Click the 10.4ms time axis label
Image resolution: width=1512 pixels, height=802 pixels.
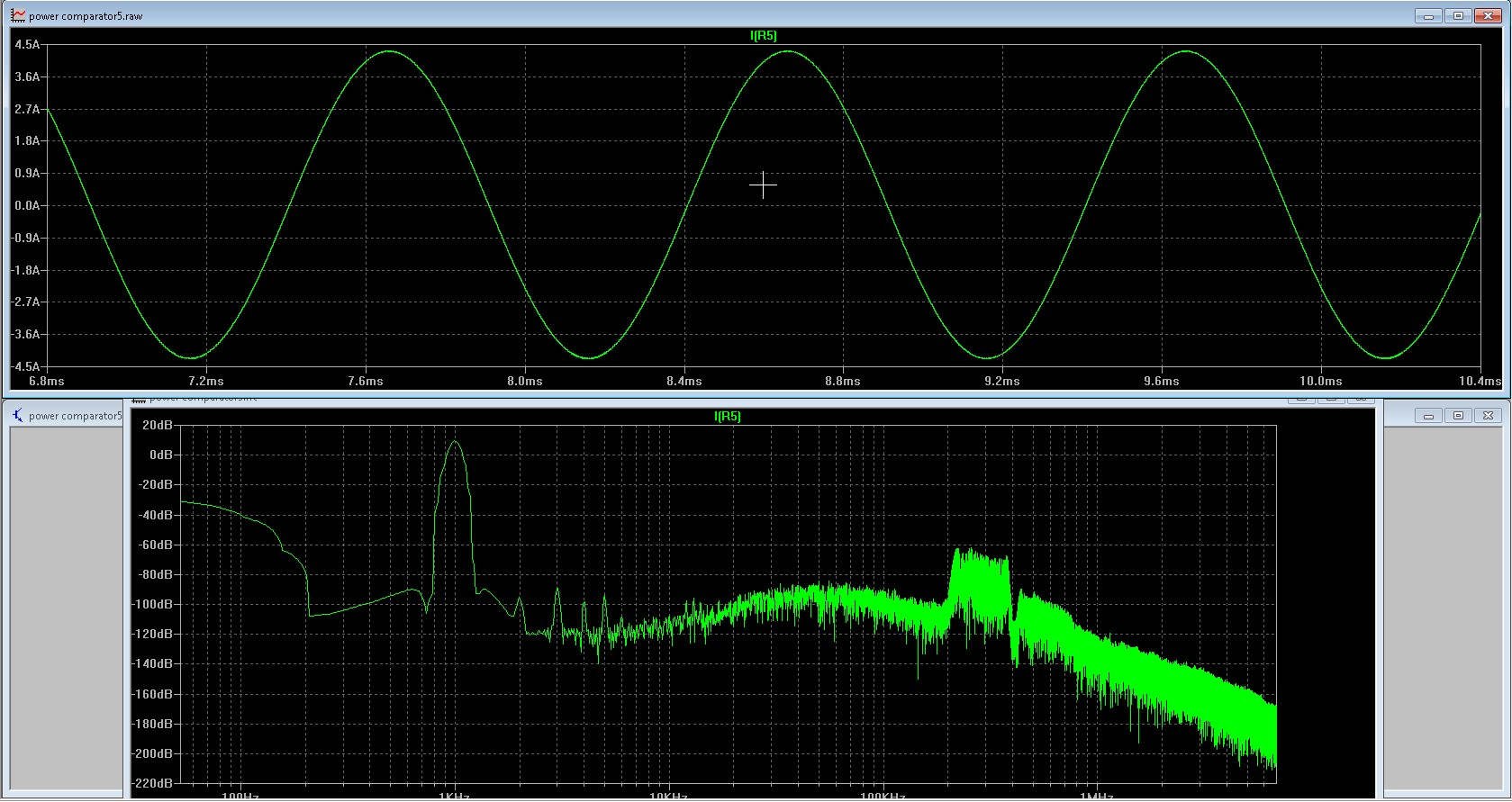1480,382
